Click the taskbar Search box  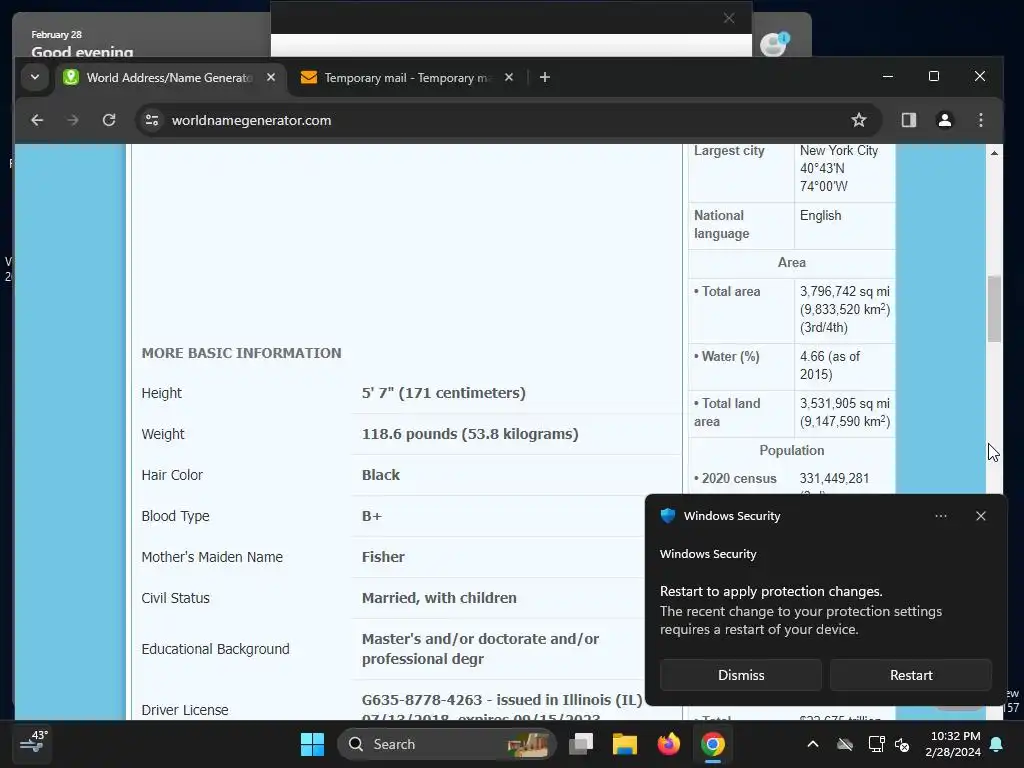(x=447, y=744)
